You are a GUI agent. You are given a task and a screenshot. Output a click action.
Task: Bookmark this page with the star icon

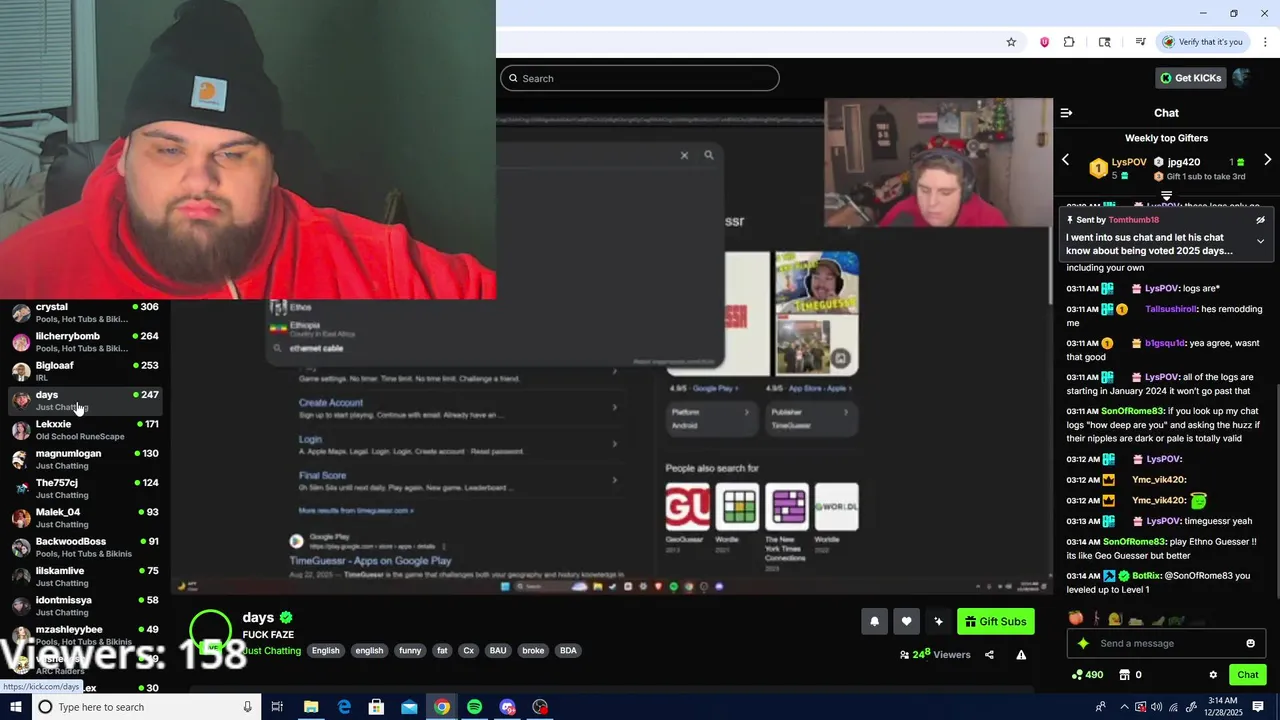pos(1011,42)
